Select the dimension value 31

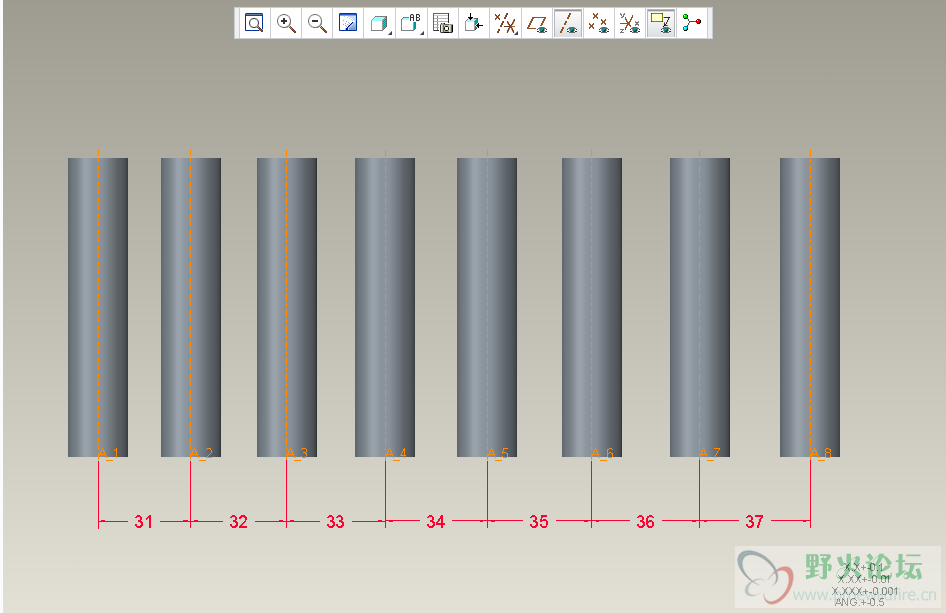[x=144, y=521]
